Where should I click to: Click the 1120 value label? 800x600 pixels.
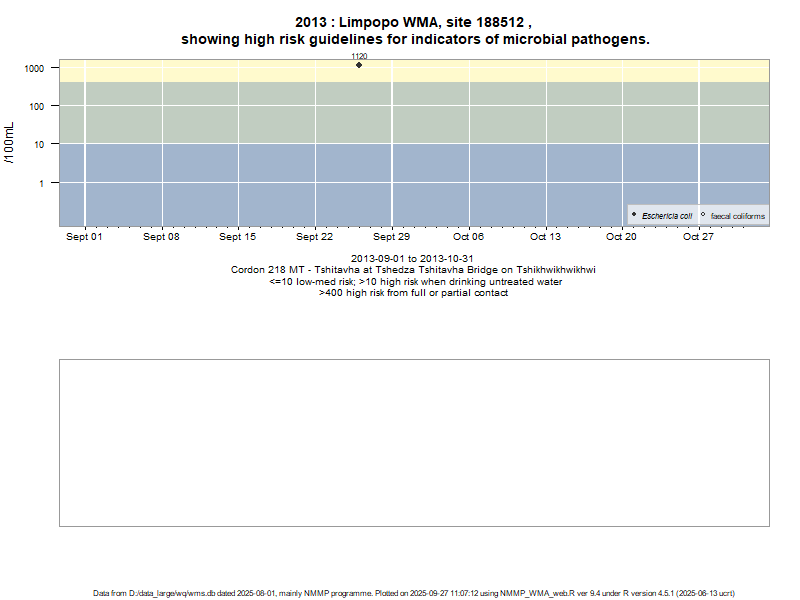click(x=359, y=56)
